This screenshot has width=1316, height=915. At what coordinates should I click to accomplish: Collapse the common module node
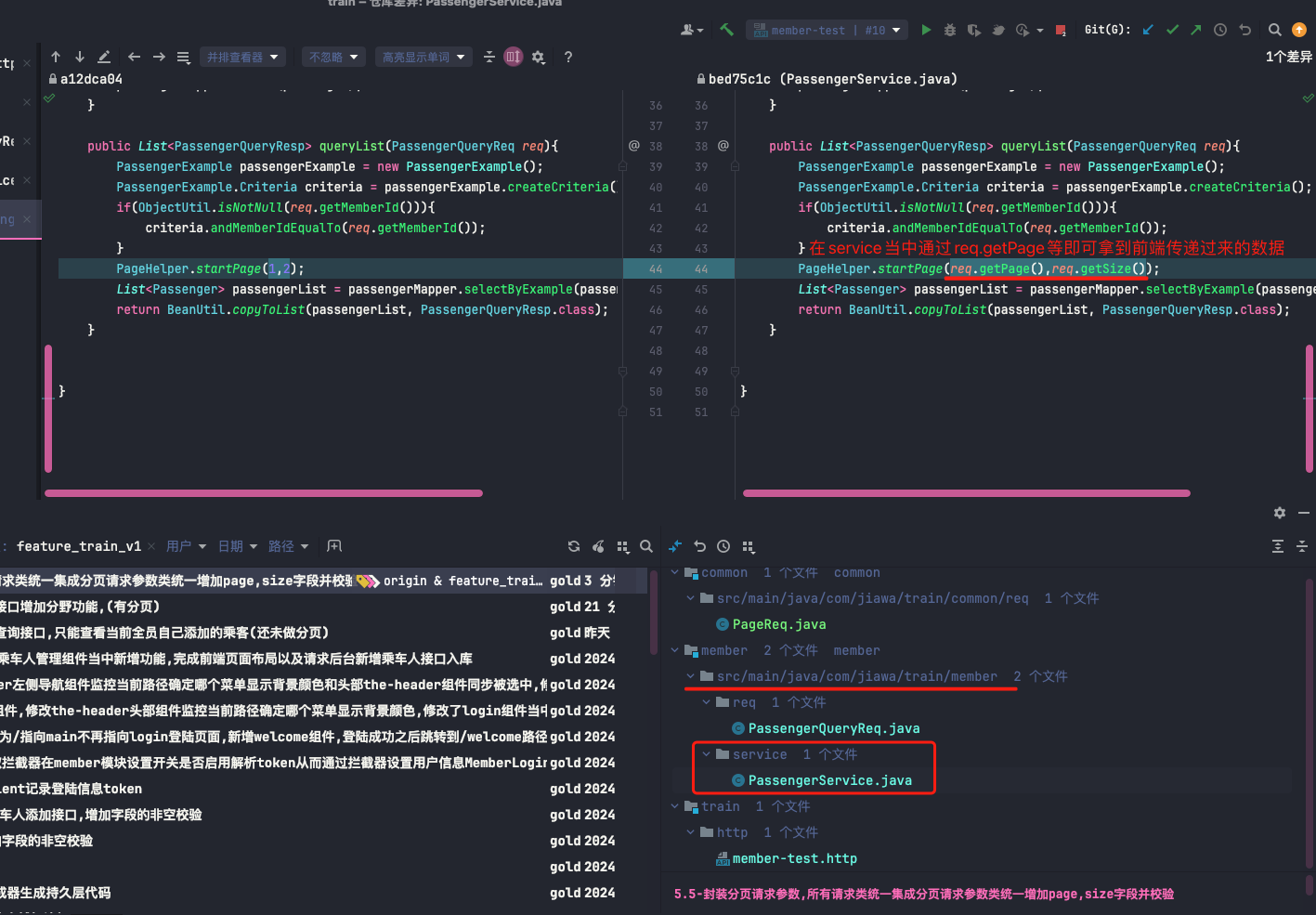[675, 572]
